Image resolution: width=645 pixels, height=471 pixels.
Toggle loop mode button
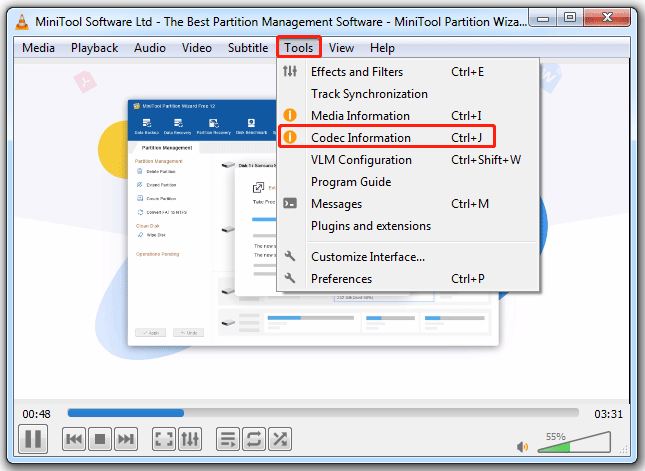(254, 439)
